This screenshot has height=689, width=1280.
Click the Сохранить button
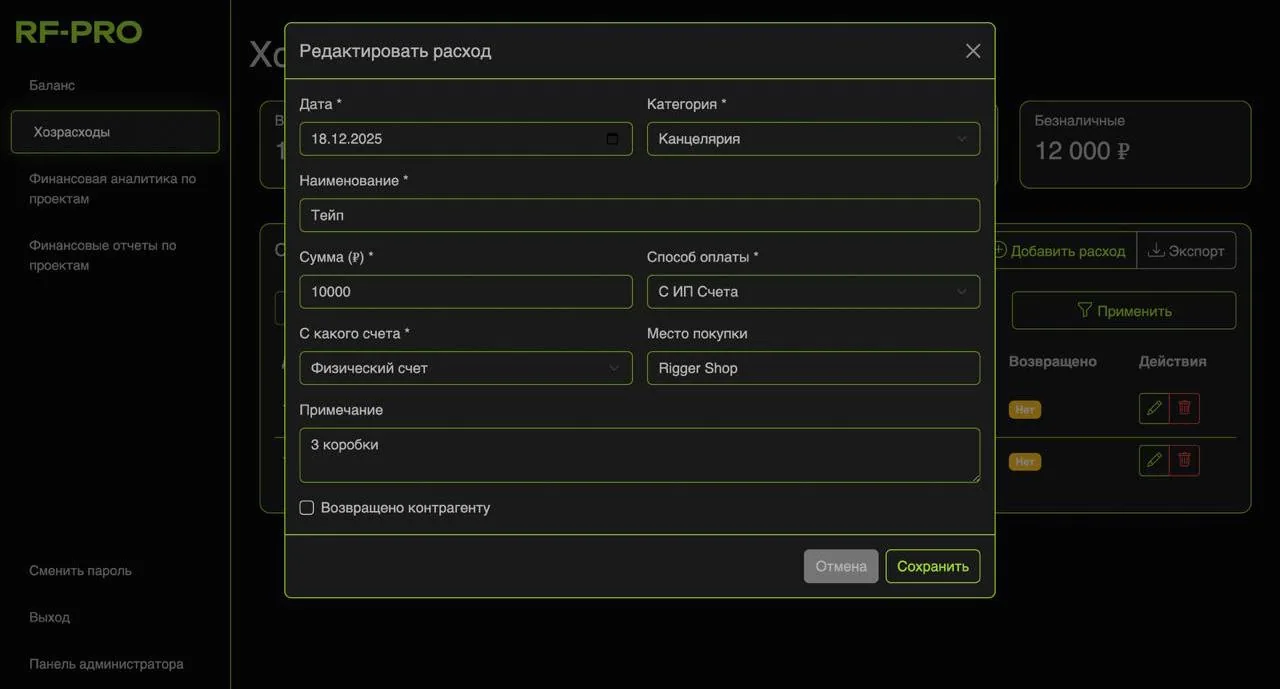tap(933, 566)
